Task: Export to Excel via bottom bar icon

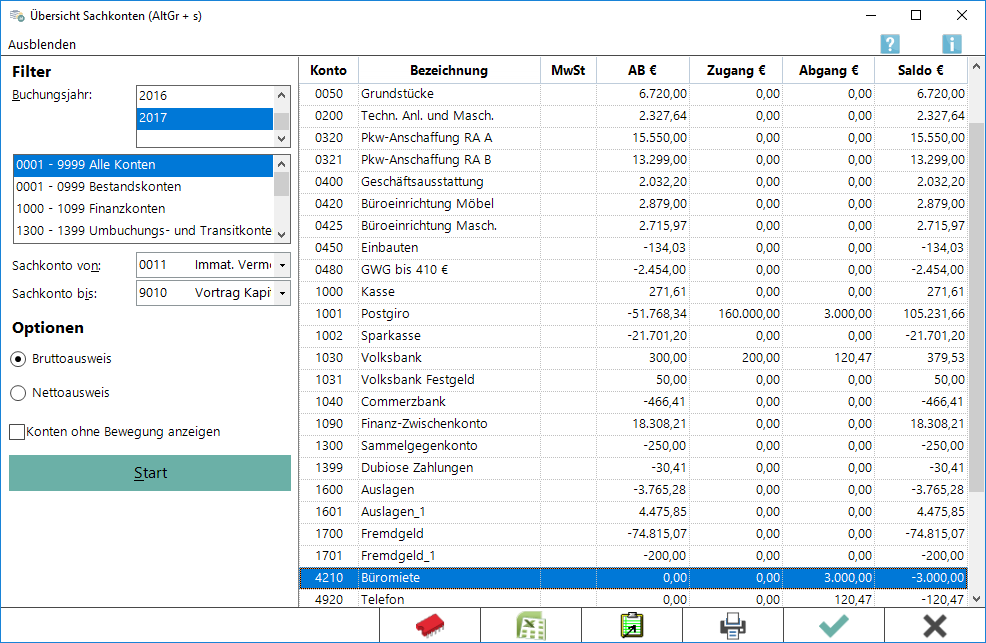Action: [x=531, y=625]
